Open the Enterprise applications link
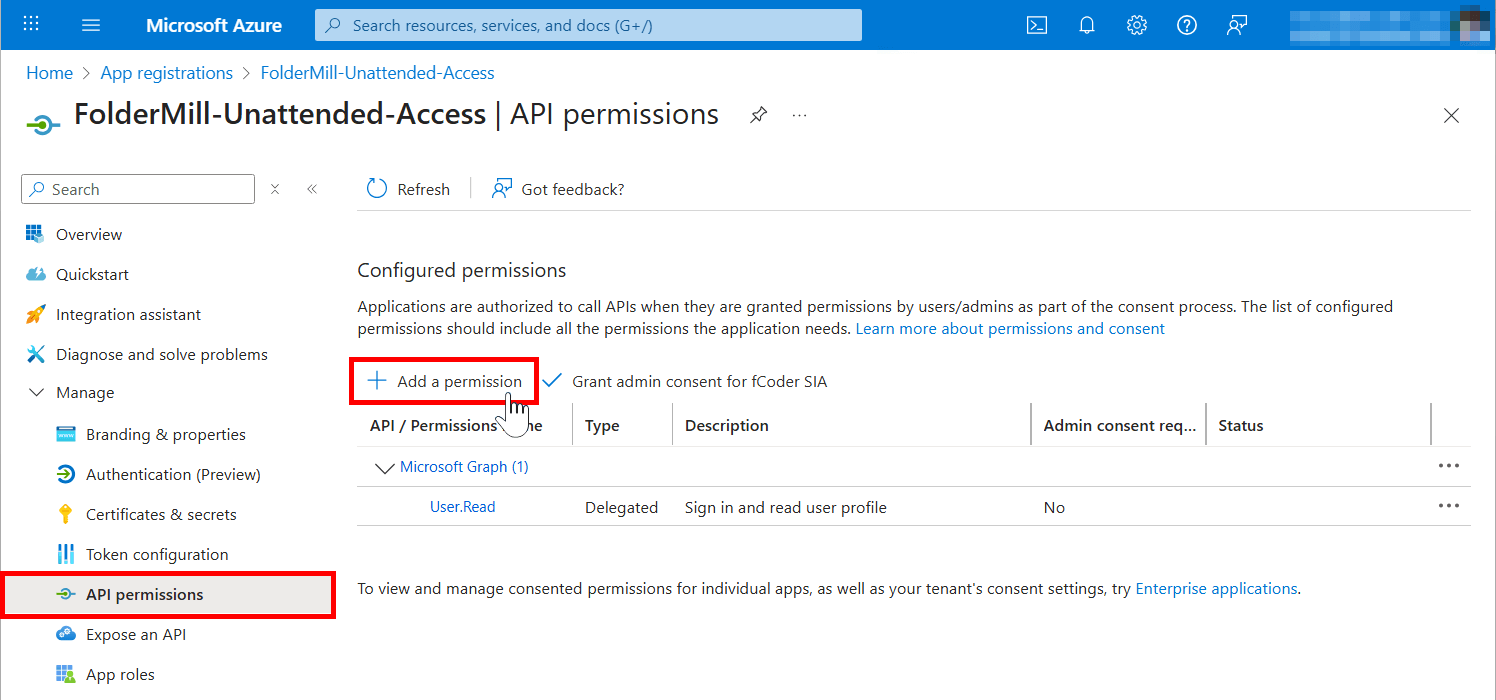1496x700 pixels. [1216, 588]
